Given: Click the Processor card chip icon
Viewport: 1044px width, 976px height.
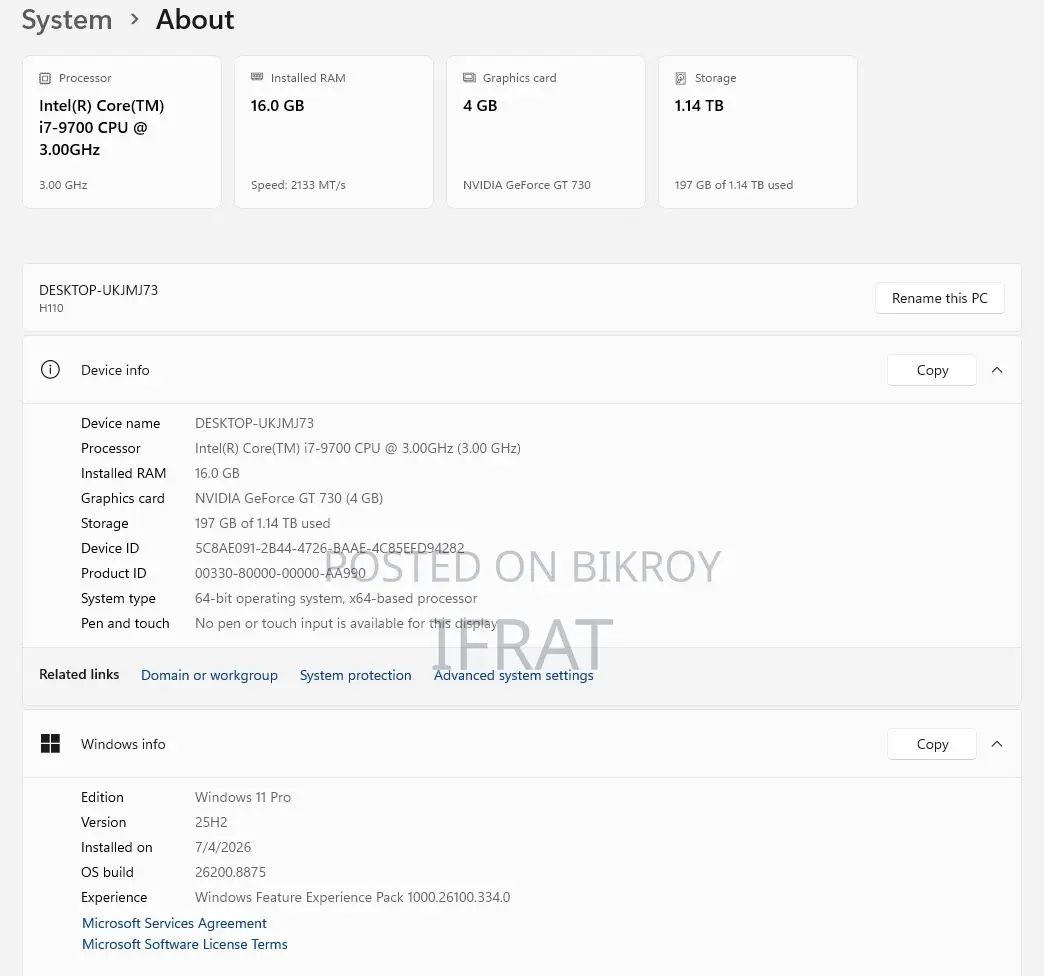Looking at the screenshot, I should click(x=45, y=78).
